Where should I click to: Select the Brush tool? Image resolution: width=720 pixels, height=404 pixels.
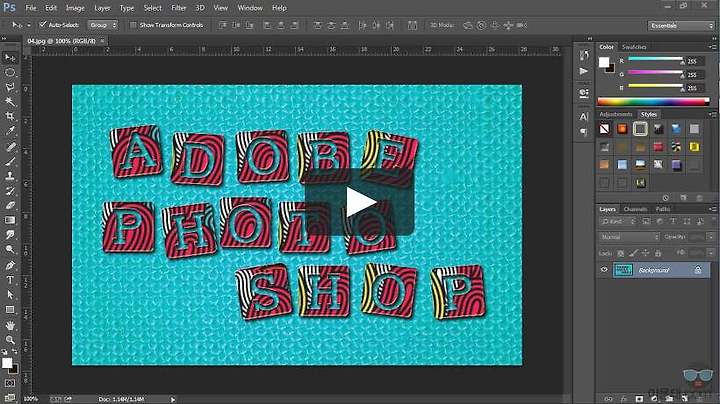point(10,162)
